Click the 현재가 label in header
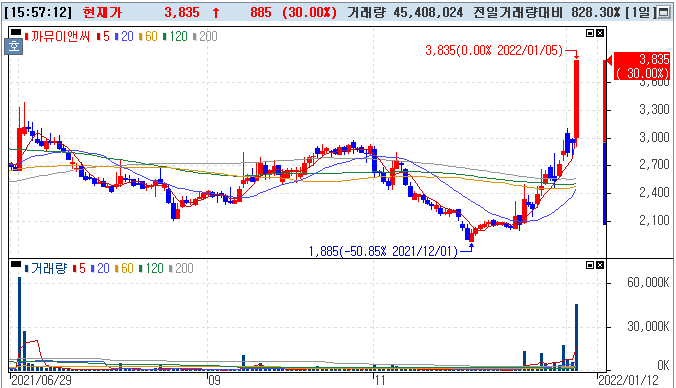The width and height of the screenshot is (676, 388). [102, 12]
